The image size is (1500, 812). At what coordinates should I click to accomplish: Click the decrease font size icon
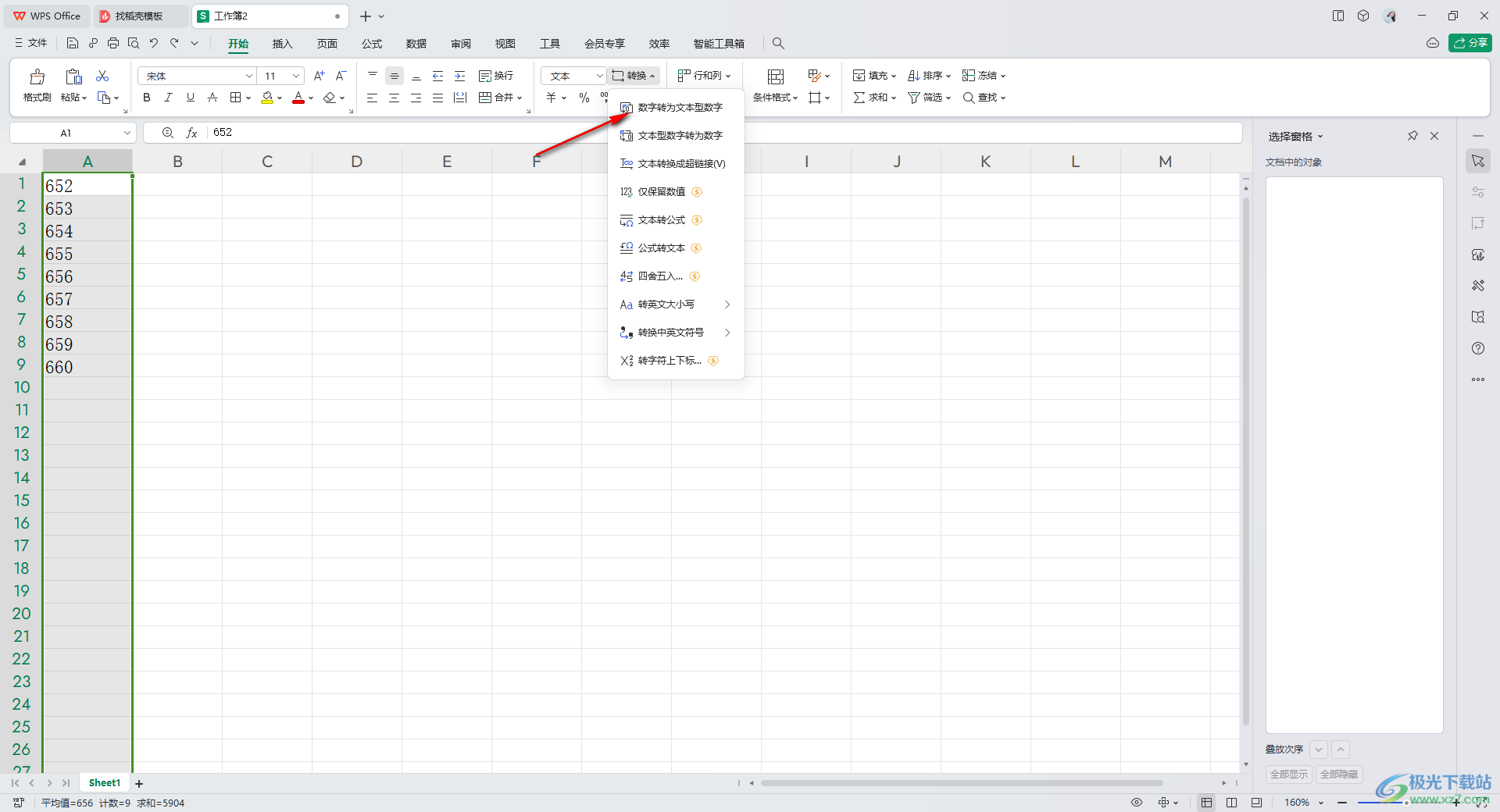click(341, 76)
